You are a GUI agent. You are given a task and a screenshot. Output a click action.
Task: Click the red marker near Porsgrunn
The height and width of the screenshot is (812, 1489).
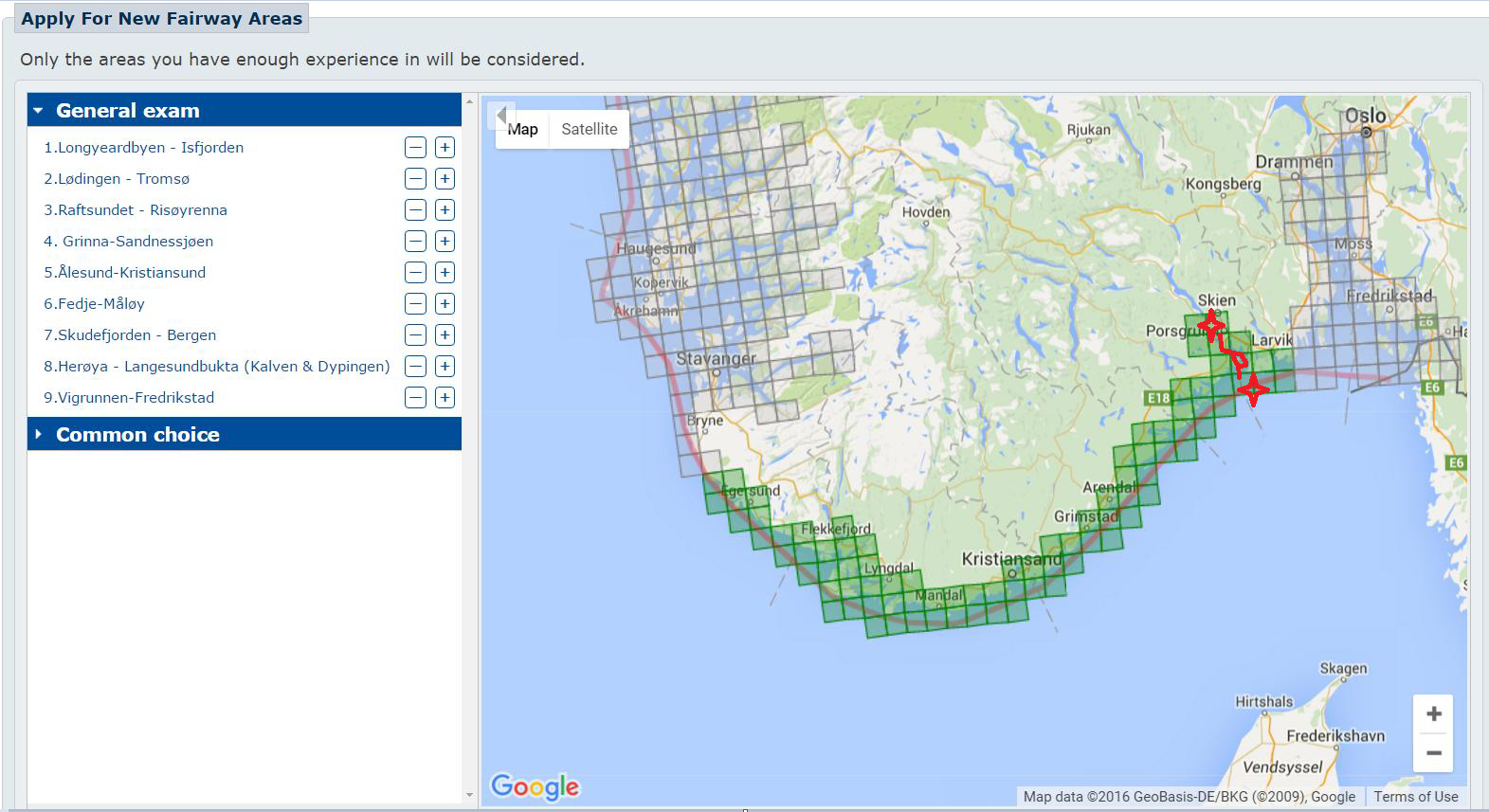pyautogui.click(x=1211, y=326)
